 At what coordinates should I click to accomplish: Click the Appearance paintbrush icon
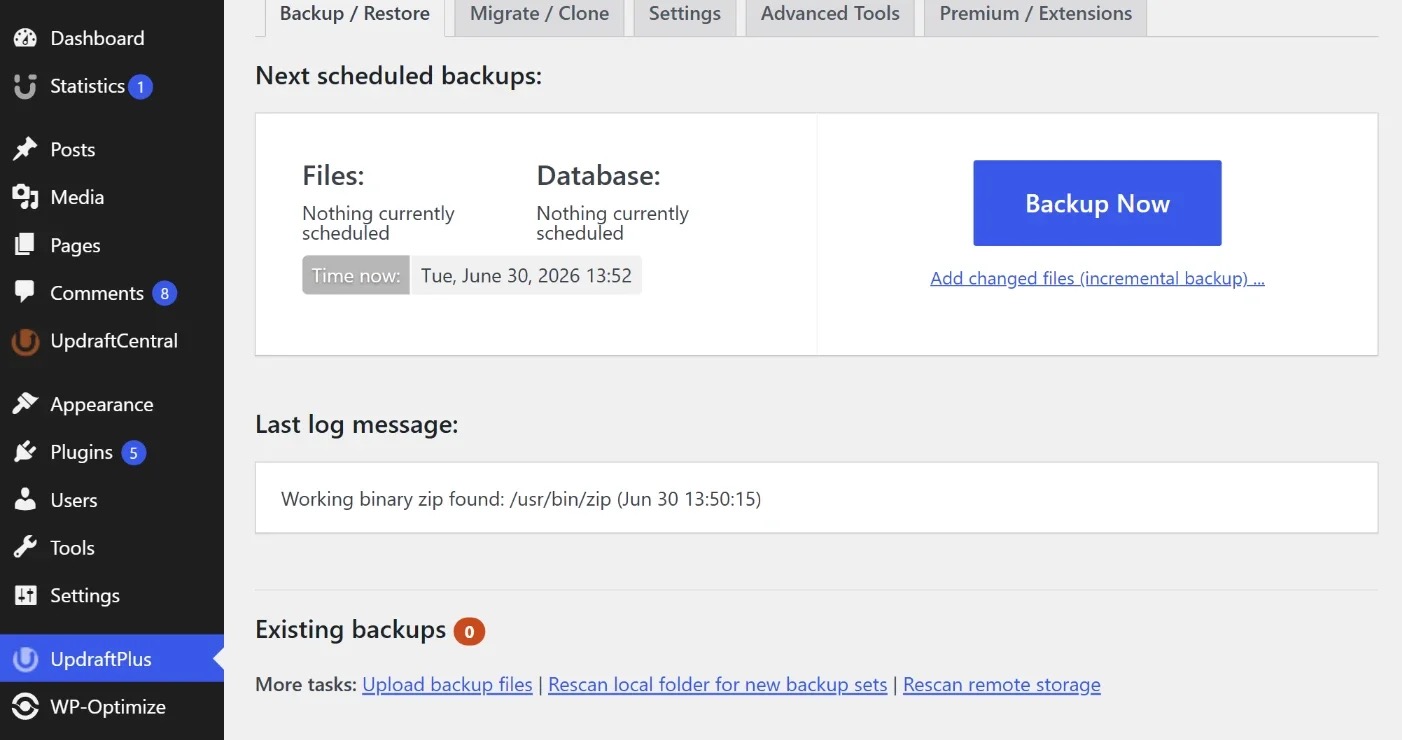[x=25, y=405]
